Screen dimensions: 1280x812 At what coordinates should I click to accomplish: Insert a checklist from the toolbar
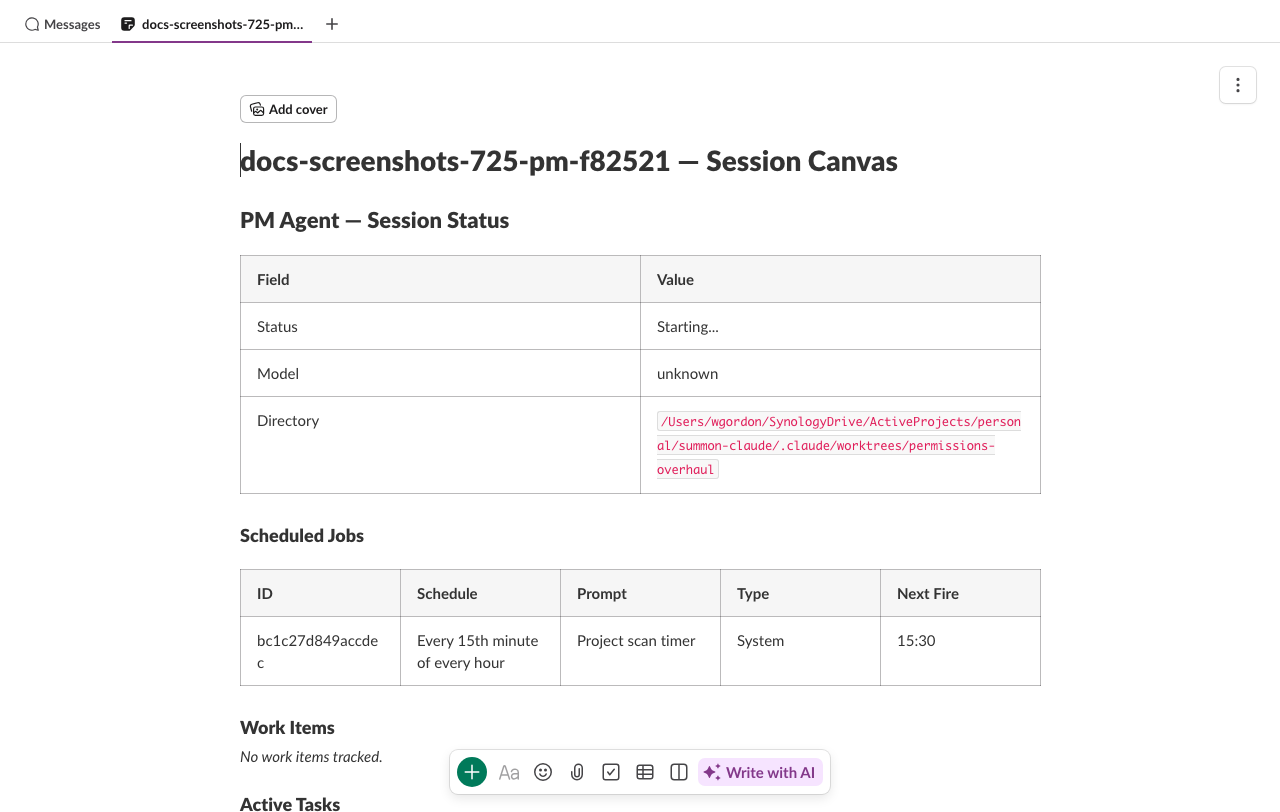tap(611, 772)
